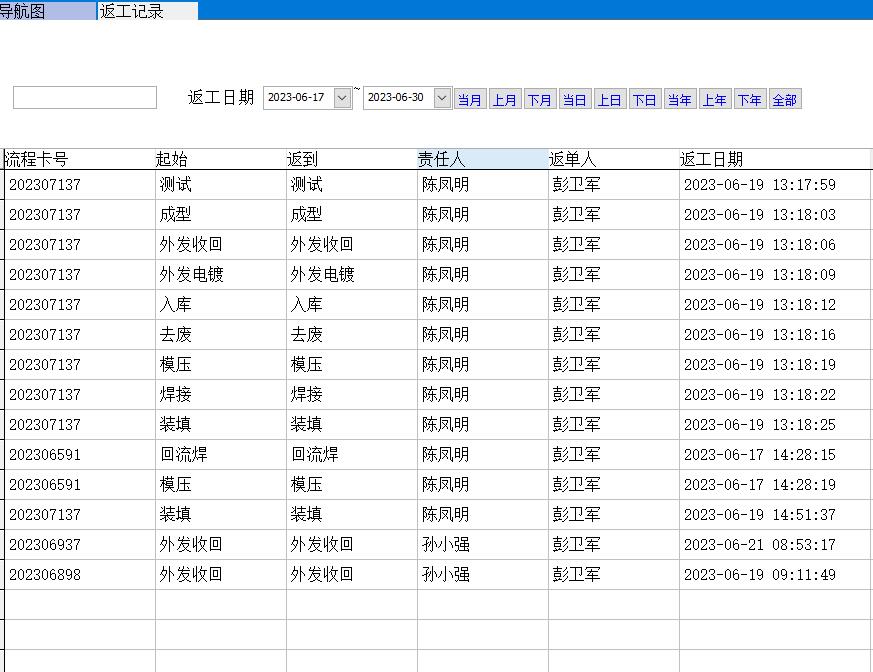Screen dimensions: 873x672
Task: Sort by the 返工日期 column header
Action: [774, 159]
